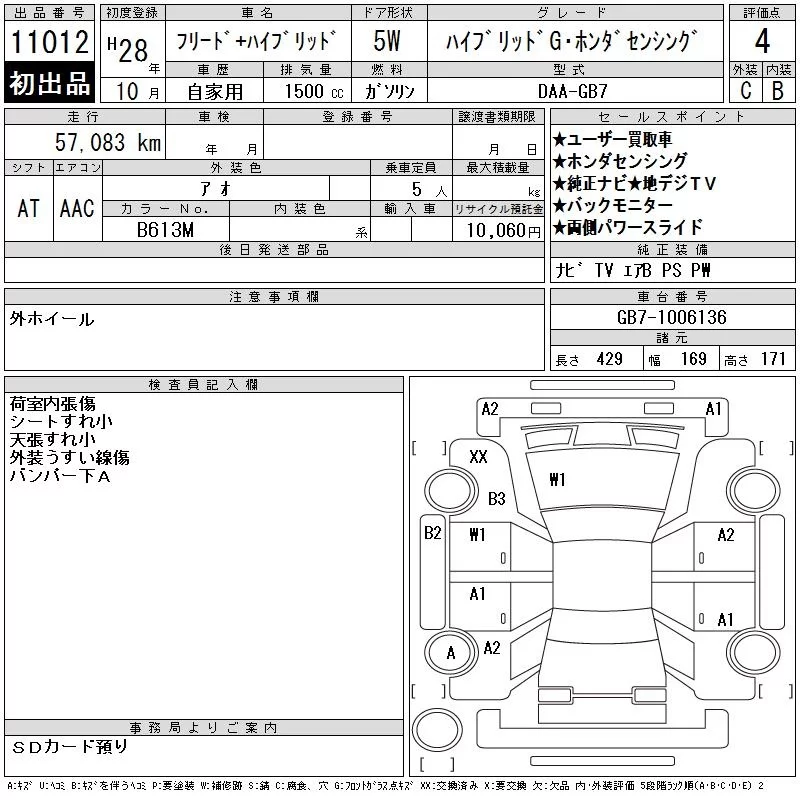This screenshot has width=800, height=800.
Task: Click the 出品番号 header
Action: [49, 13]
